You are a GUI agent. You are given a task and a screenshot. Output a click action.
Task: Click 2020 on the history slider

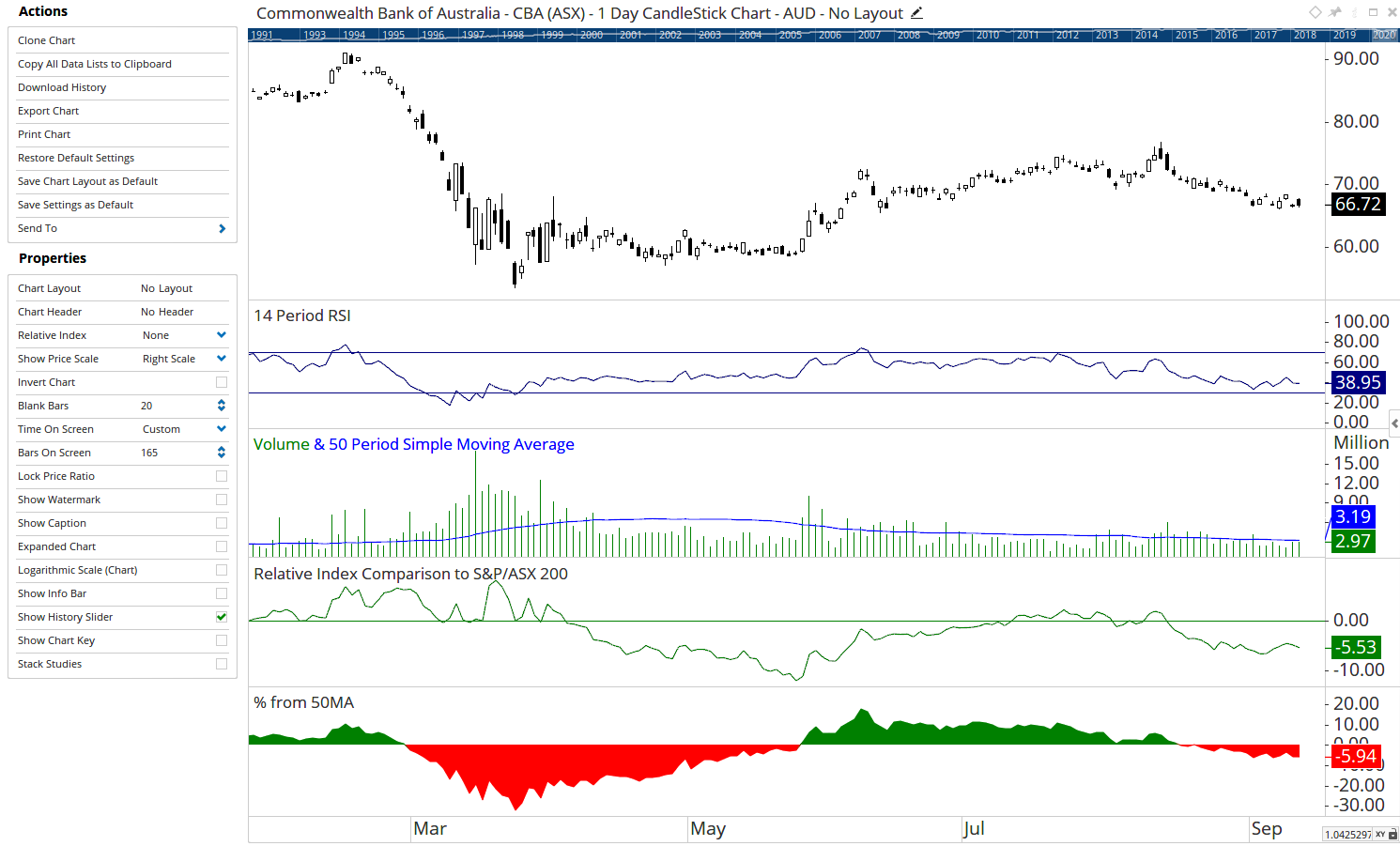coord(1384,35)
